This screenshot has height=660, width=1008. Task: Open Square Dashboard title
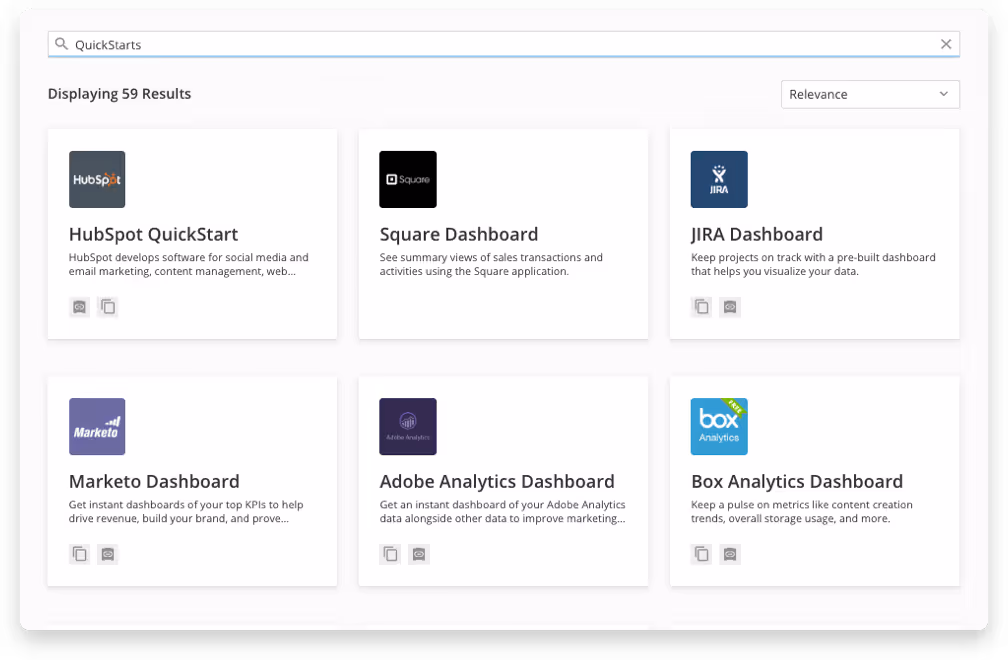coord(458,235)
